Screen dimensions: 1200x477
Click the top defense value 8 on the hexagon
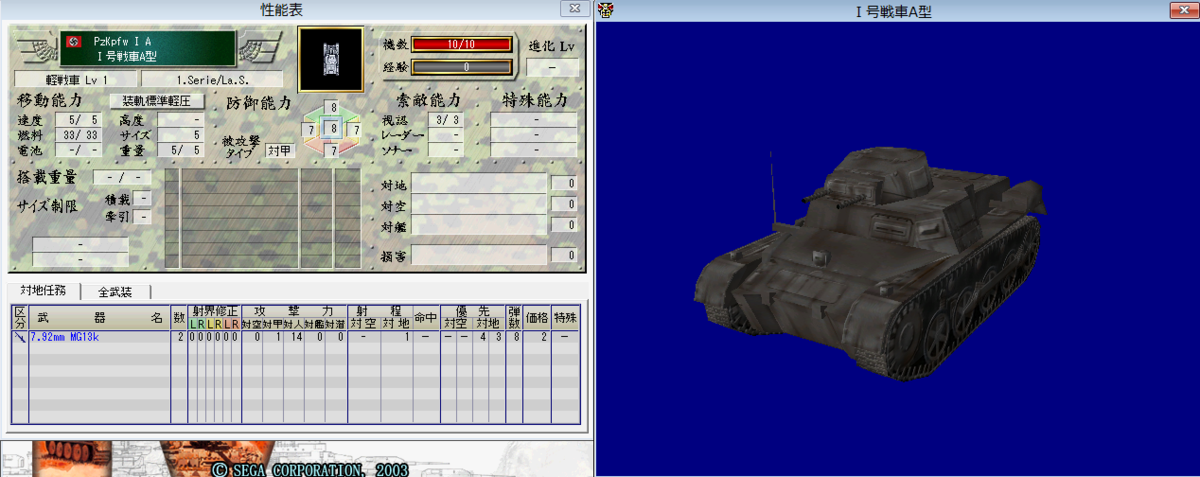334,107
